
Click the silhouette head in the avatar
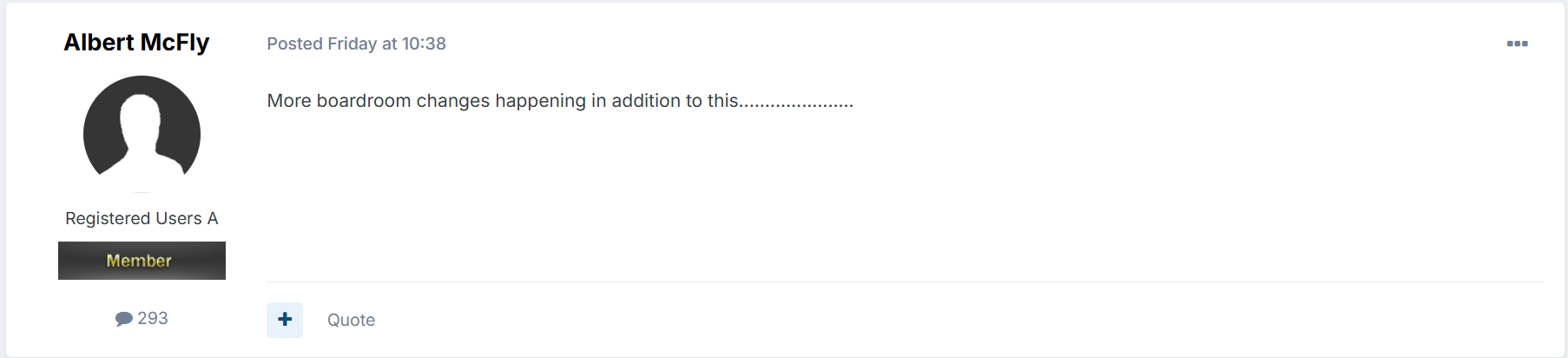click(x=141, y=111)
